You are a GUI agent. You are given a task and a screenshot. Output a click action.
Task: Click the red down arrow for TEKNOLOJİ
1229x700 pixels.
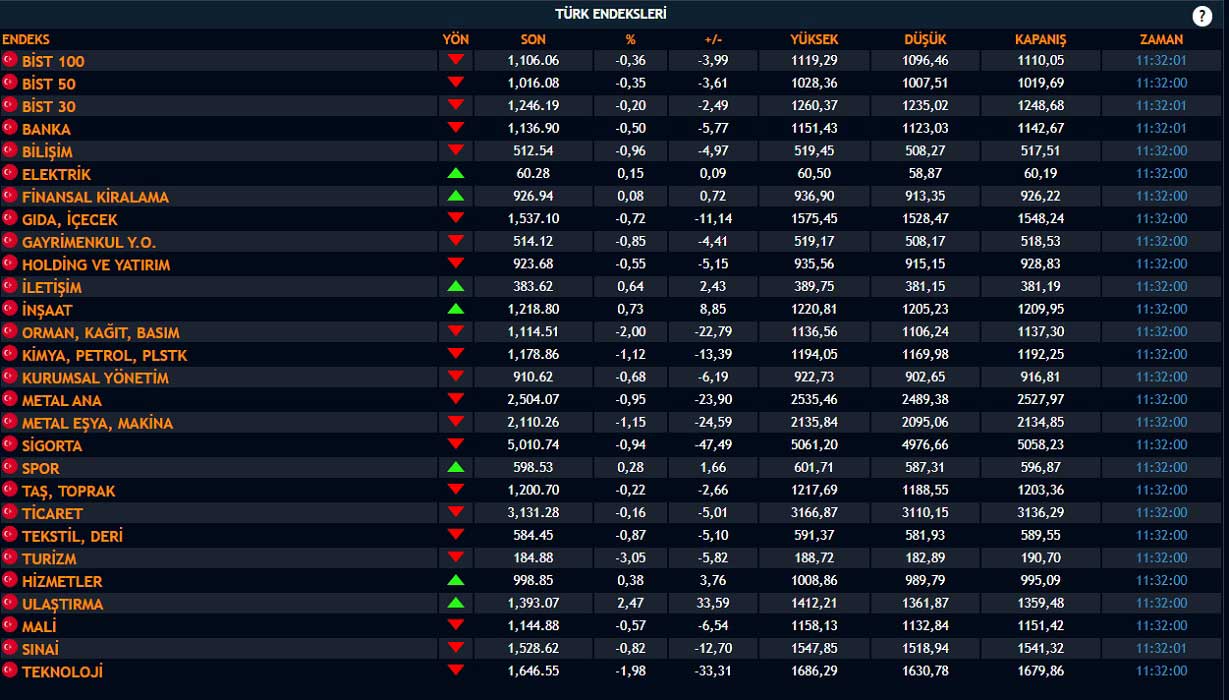456,671
